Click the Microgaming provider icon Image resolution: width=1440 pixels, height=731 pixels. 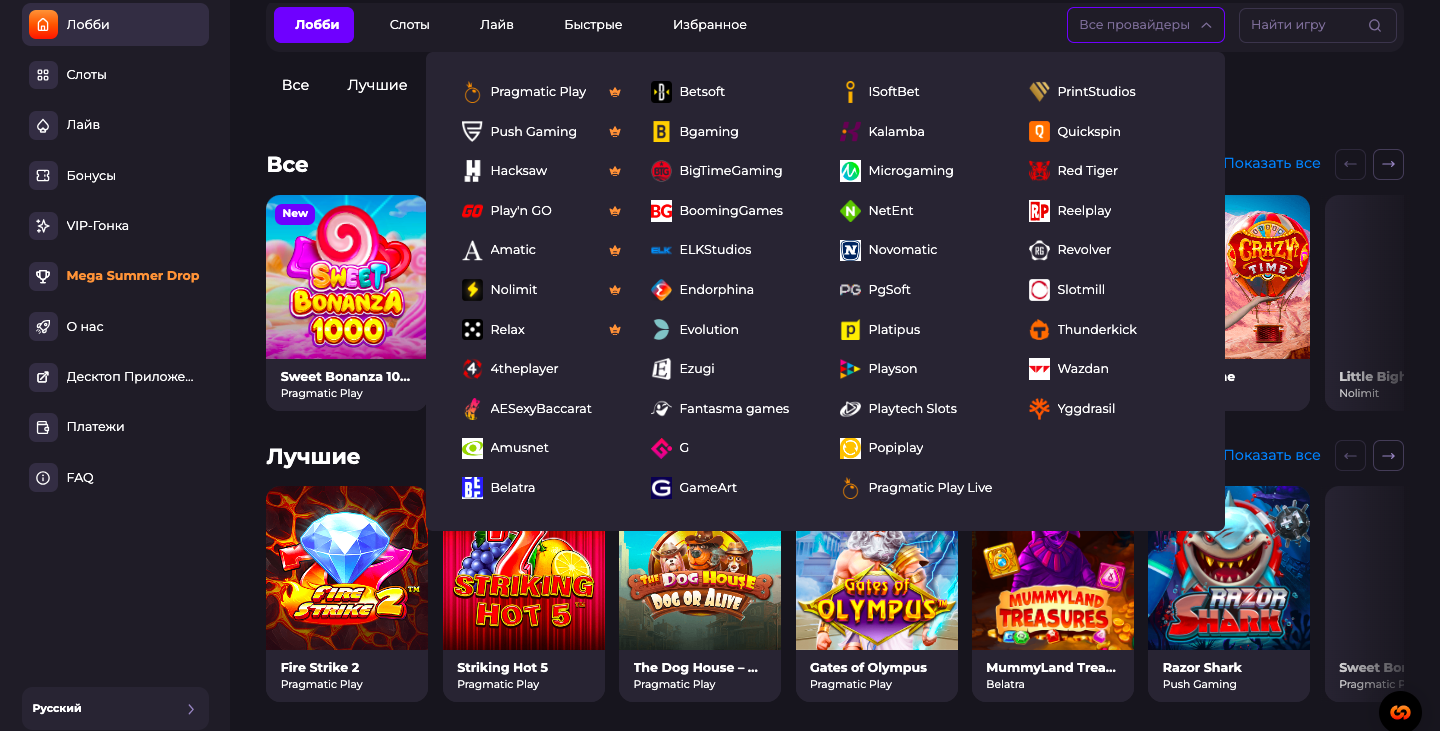click(x=850, y=171)
